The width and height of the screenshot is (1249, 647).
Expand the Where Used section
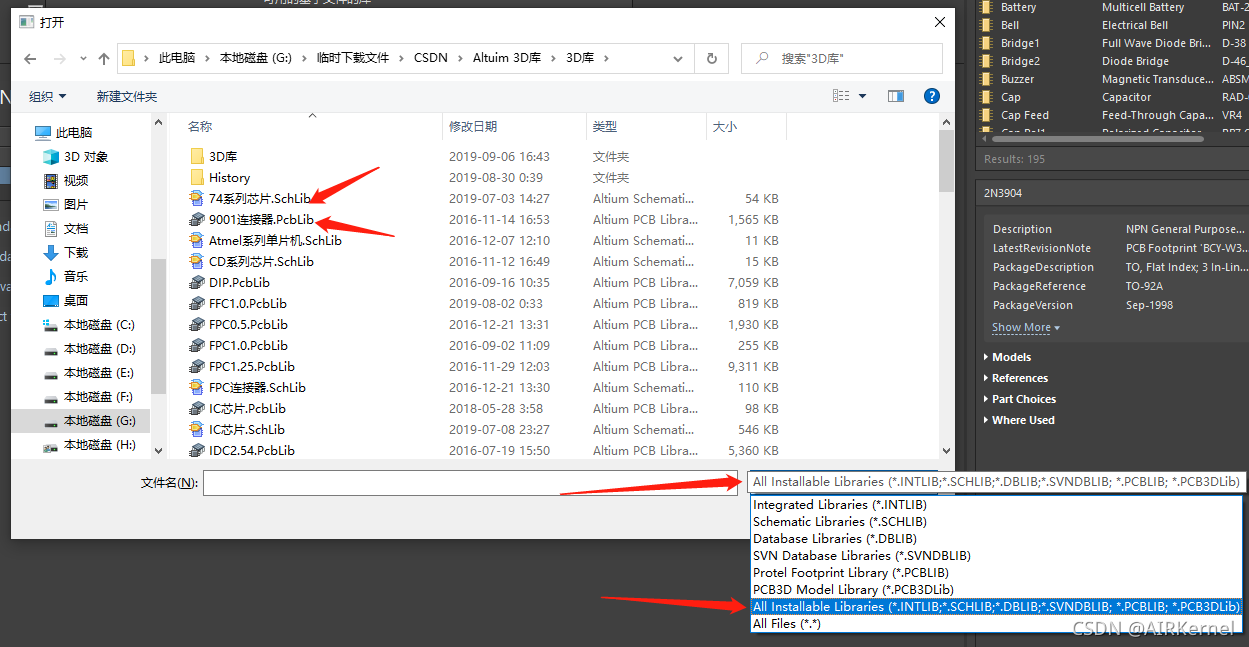pos(1018,420)
